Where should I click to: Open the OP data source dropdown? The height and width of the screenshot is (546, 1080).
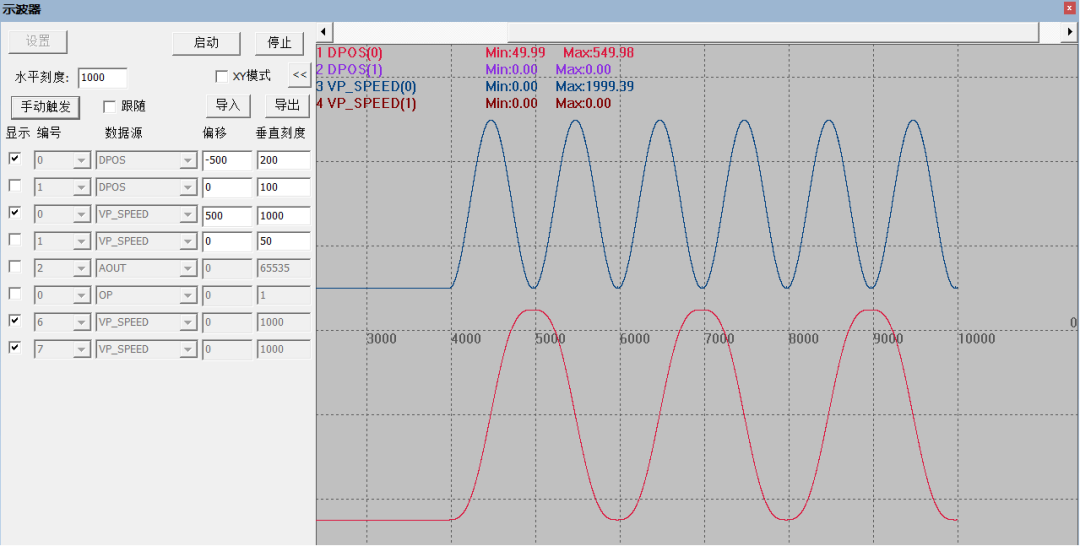click(188, 295)
